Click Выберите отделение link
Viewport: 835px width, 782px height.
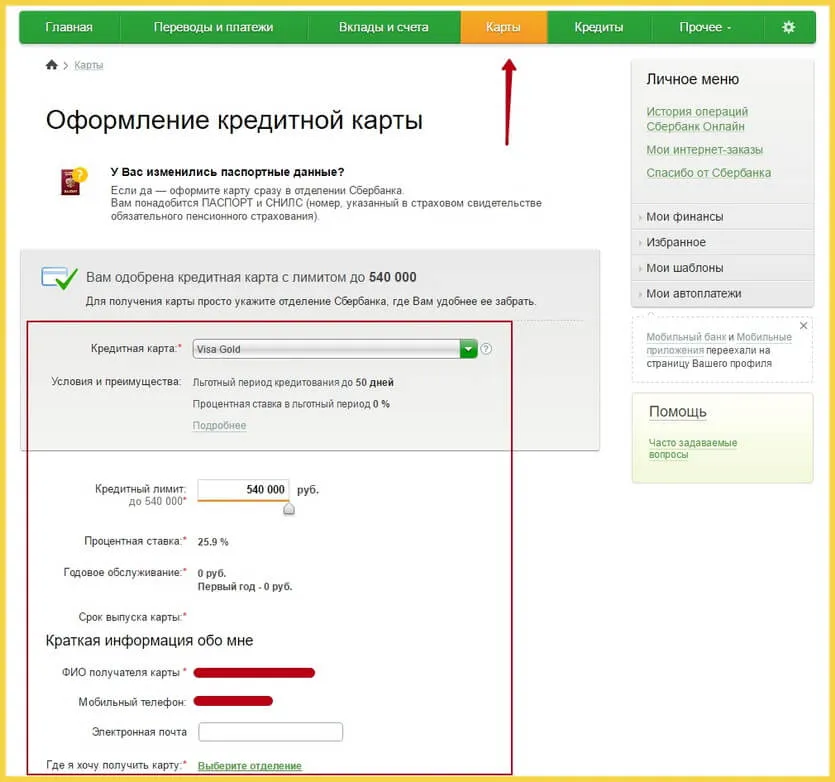click(250, 765)
